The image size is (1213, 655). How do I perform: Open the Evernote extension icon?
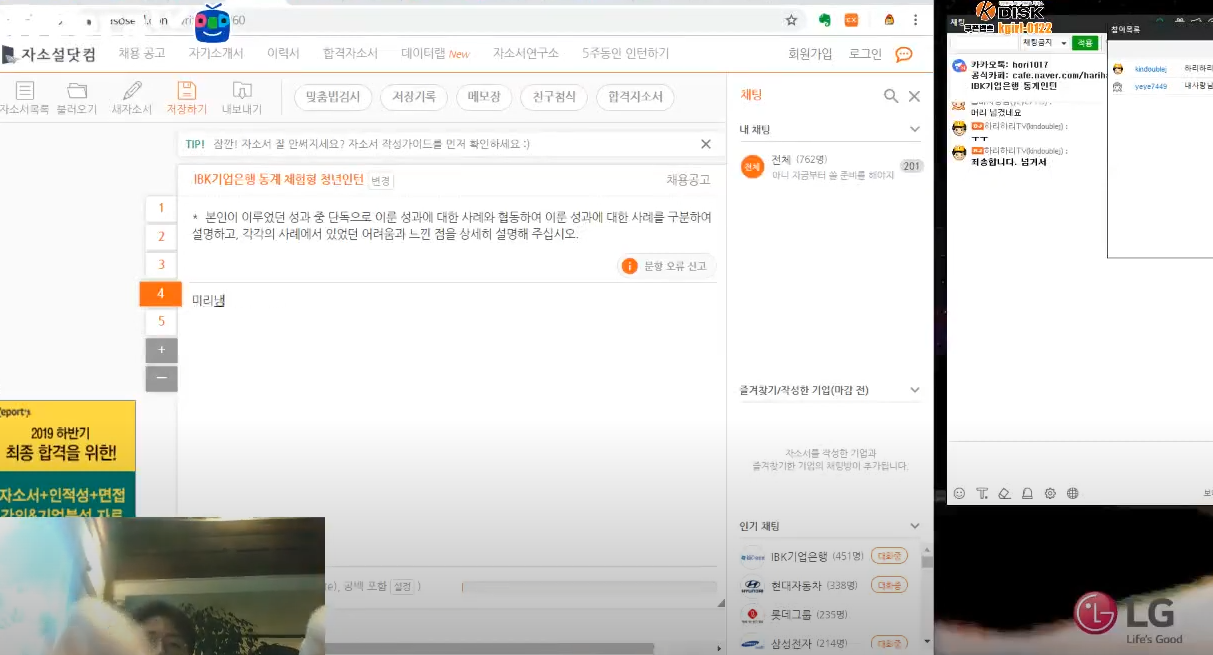[825, 20]
